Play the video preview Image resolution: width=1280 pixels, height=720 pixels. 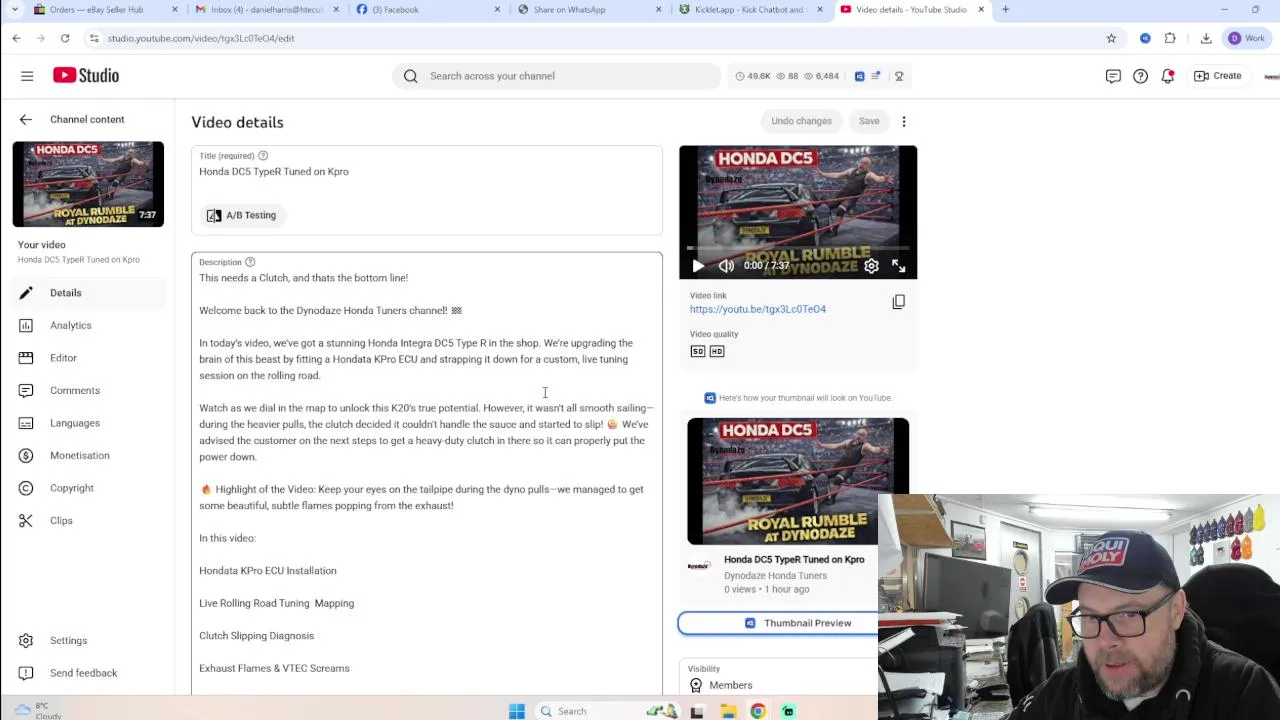698,266
